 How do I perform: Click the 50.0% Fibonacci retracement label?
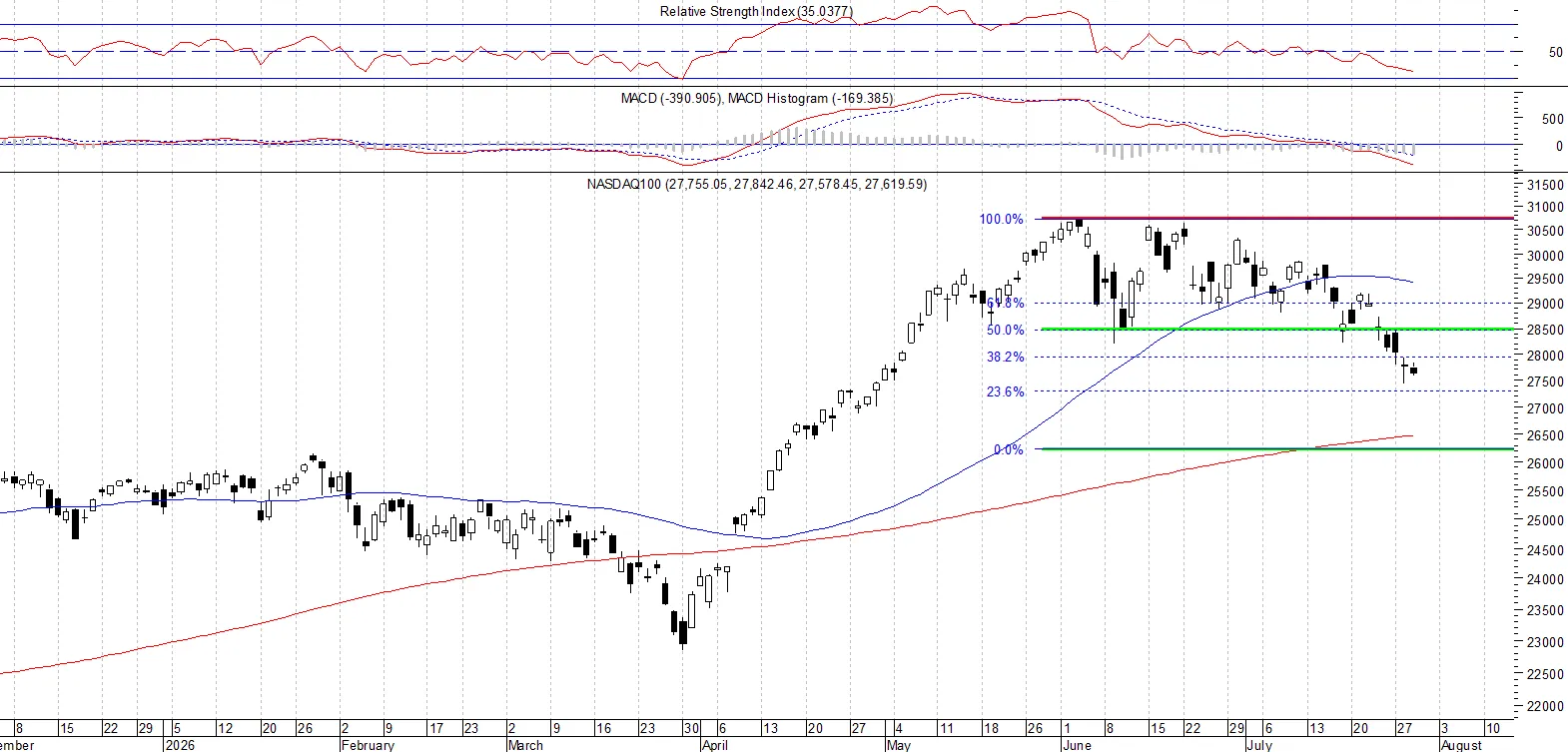tap(1006, 330)
